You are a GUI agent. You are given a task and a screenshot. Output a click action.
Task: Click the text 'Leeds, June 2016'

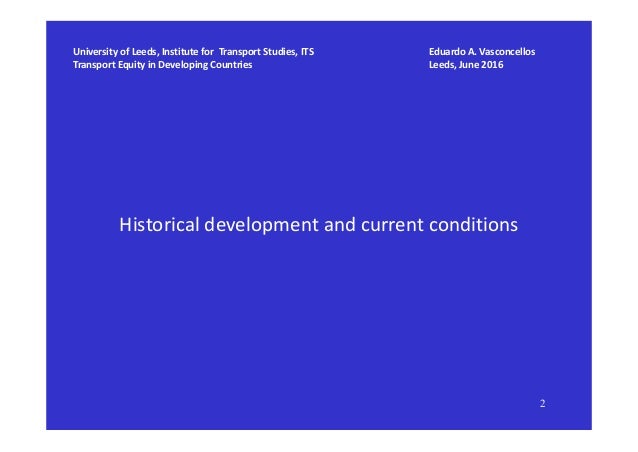click(x=466, y=65)
